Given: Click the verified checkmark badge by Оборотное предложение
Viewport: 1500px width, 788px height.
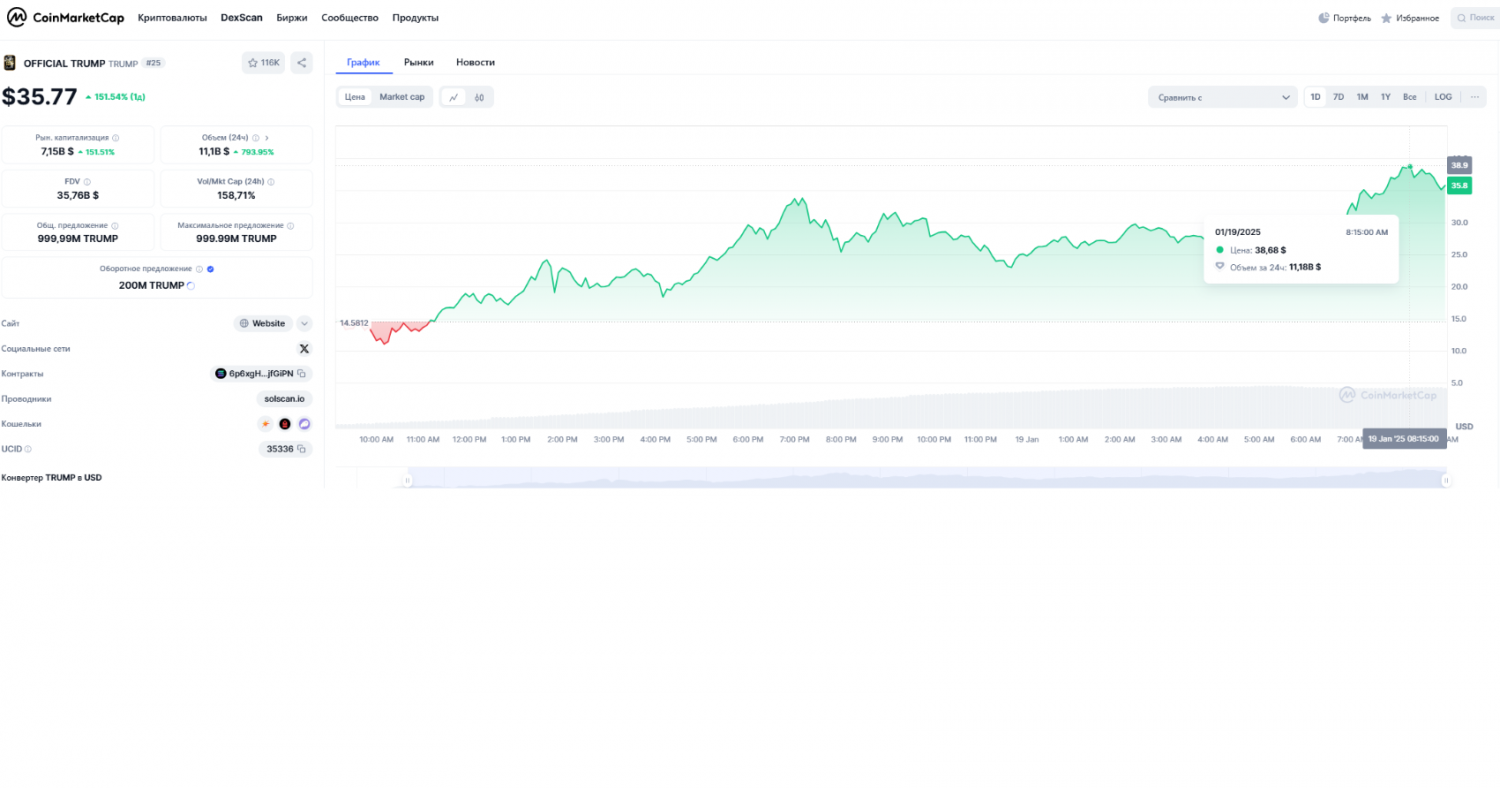Looking at the screenshot, I should point(210,269).
